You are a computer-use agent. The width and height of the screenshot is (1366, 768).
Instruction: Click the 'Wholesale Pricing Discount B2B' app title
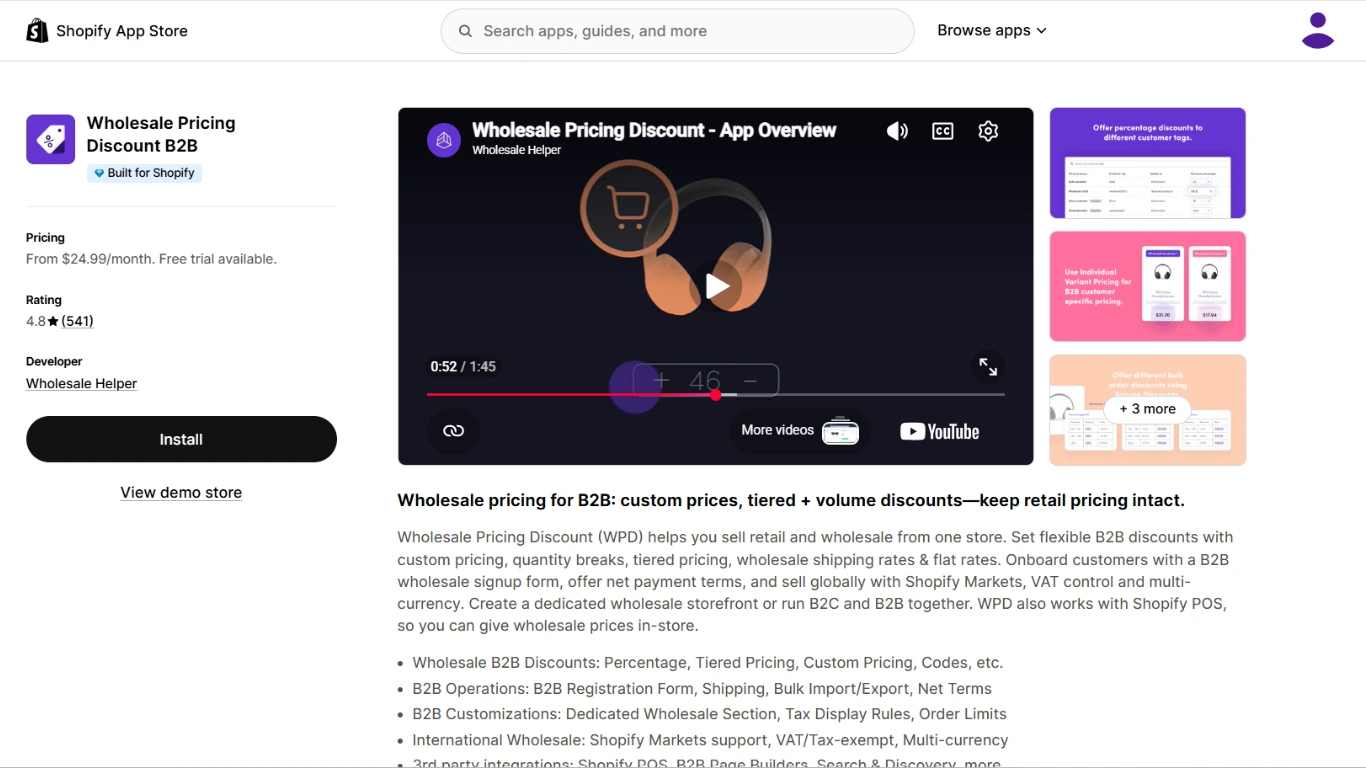[161, 134]
